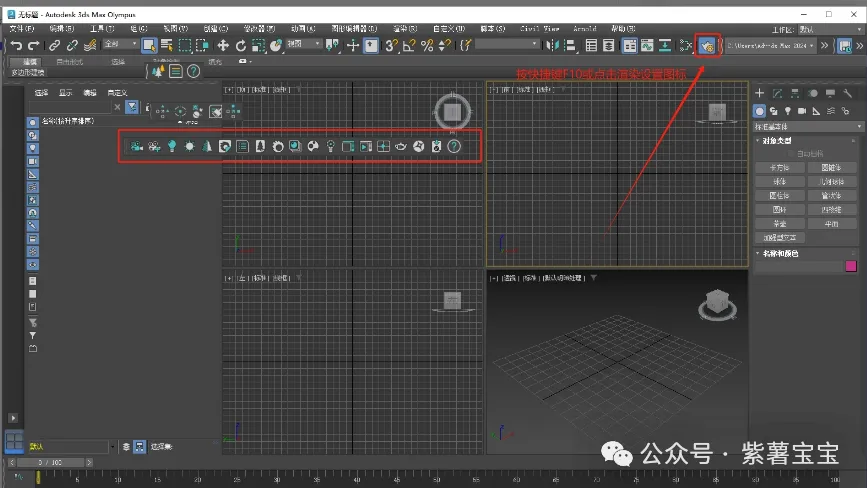Screen dimensions: 867x488
Task: Select the Rotate transform tool
Action: [241, 45]
